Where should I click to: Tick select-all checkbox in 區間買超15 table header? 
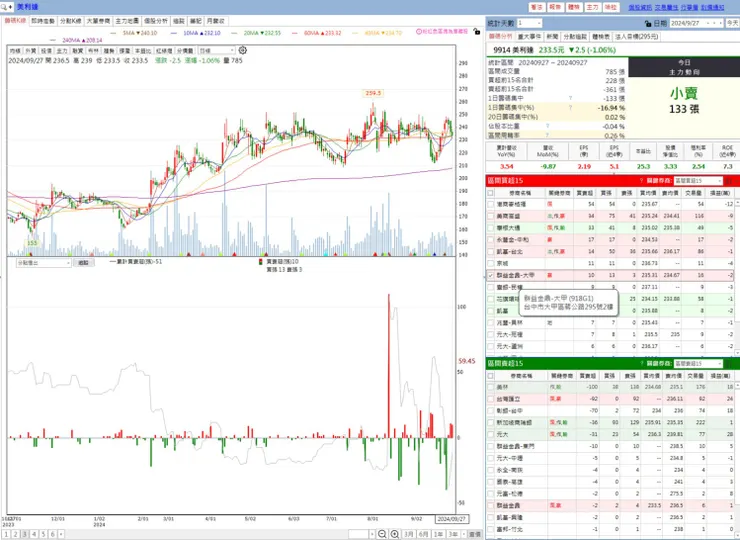pos(491,193)
